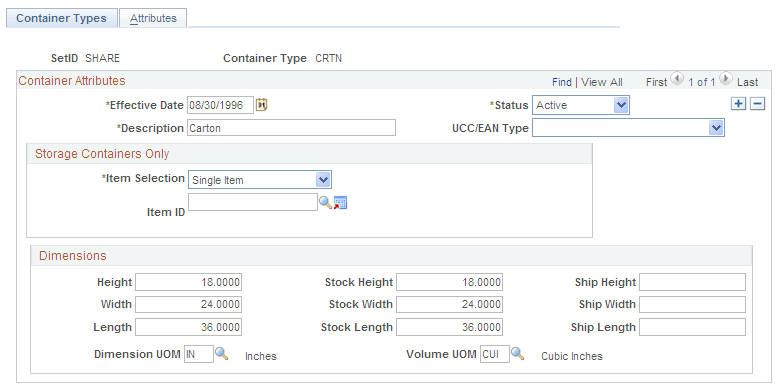The height and width of the screenshot is (392, 783).
Task: Add a new row with plus icon
Action: (738, 104)
